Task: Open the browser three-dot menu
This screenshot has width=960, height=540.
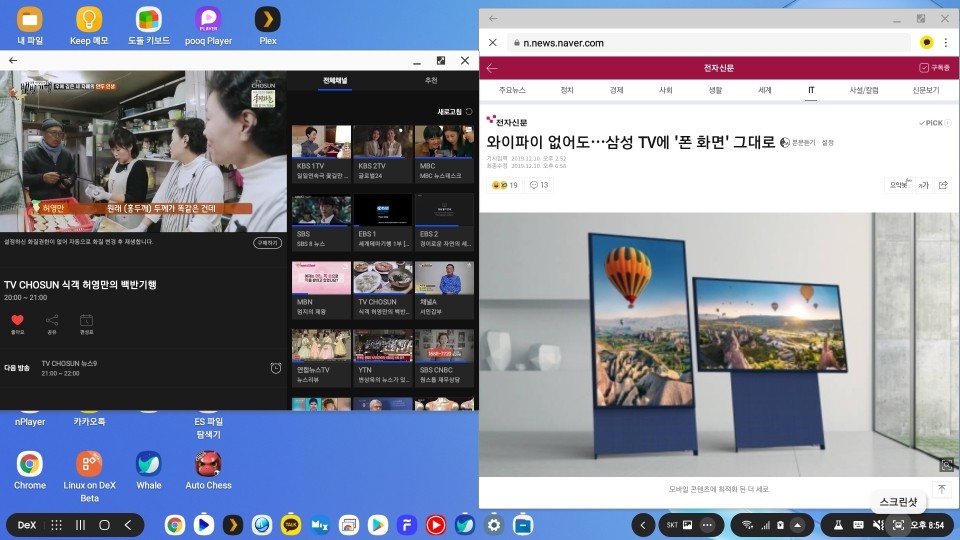Action: [946, 42]
